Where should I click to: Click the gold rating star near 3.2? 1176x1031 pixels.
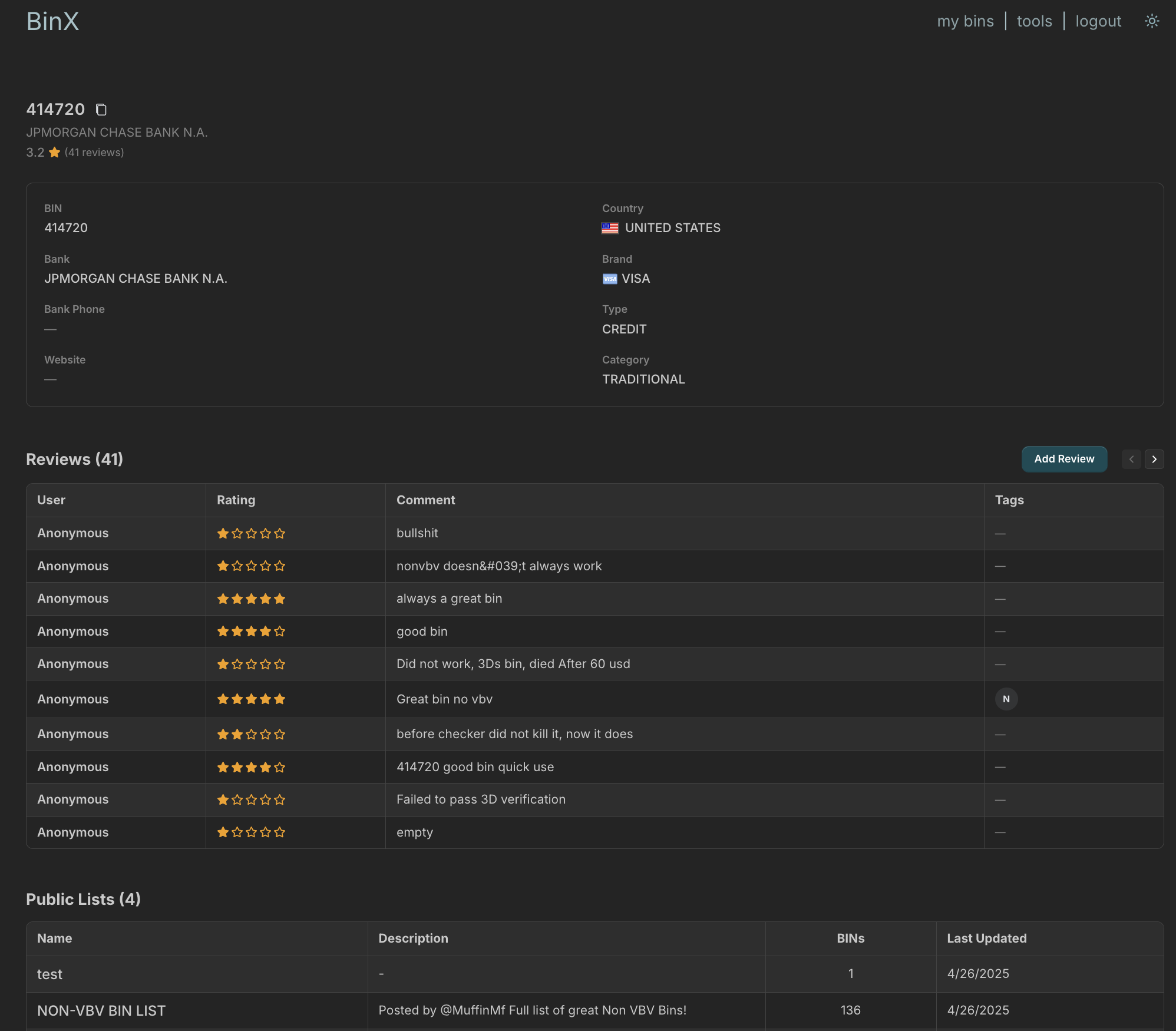pyautogui.click(x=55, y=153)
